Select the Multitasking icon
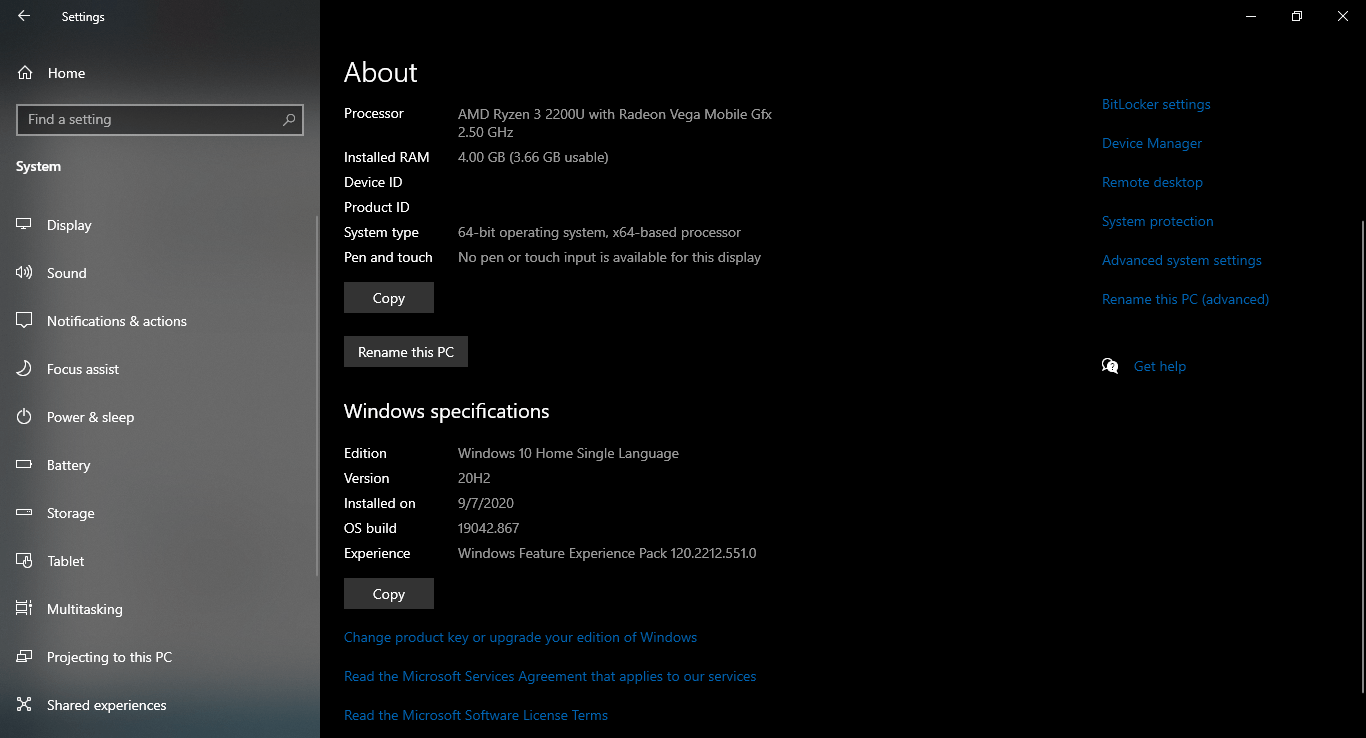The image size is (1366, 738). click(x=24, y=609)
